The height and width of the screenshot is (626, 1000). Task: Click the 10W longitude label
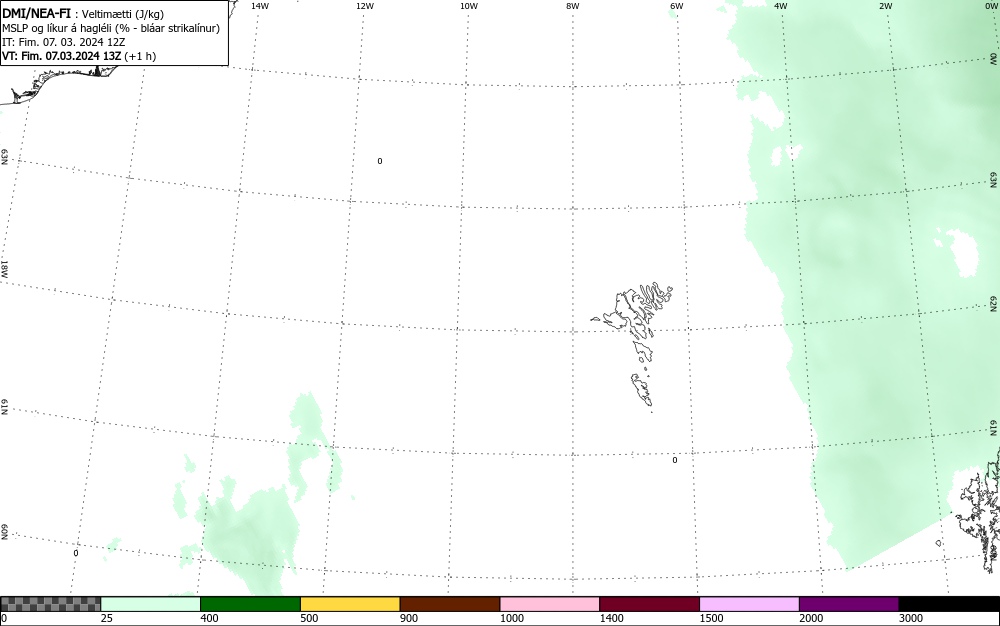[x=469, y=6]
